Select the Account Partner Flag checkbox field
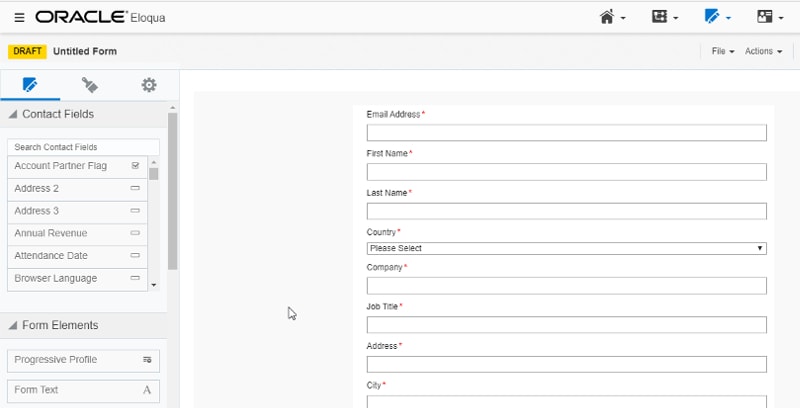 coord(77,166)
